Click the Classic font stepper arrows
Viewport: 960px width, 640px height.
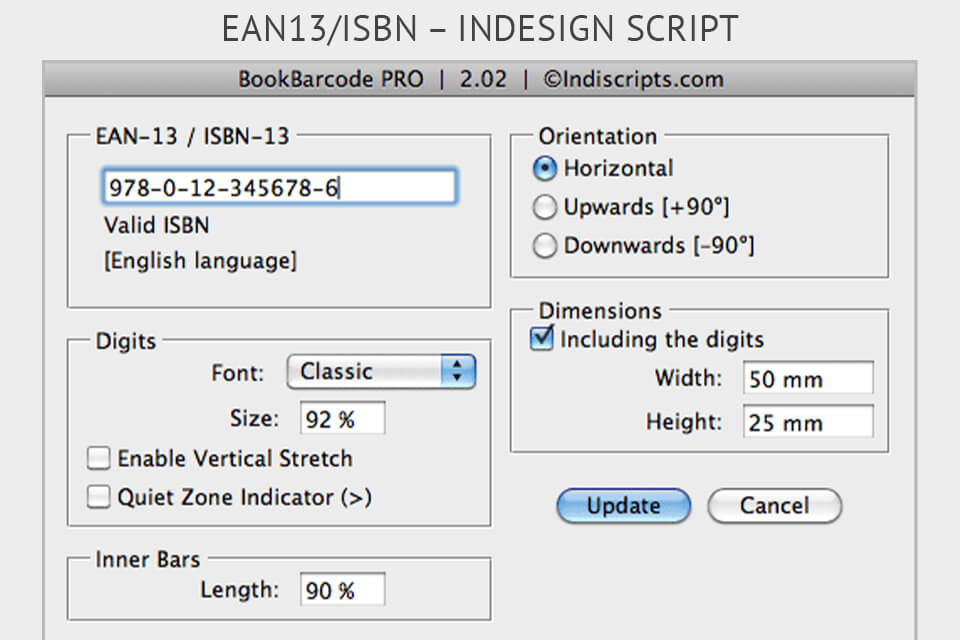tap(458, 371)
